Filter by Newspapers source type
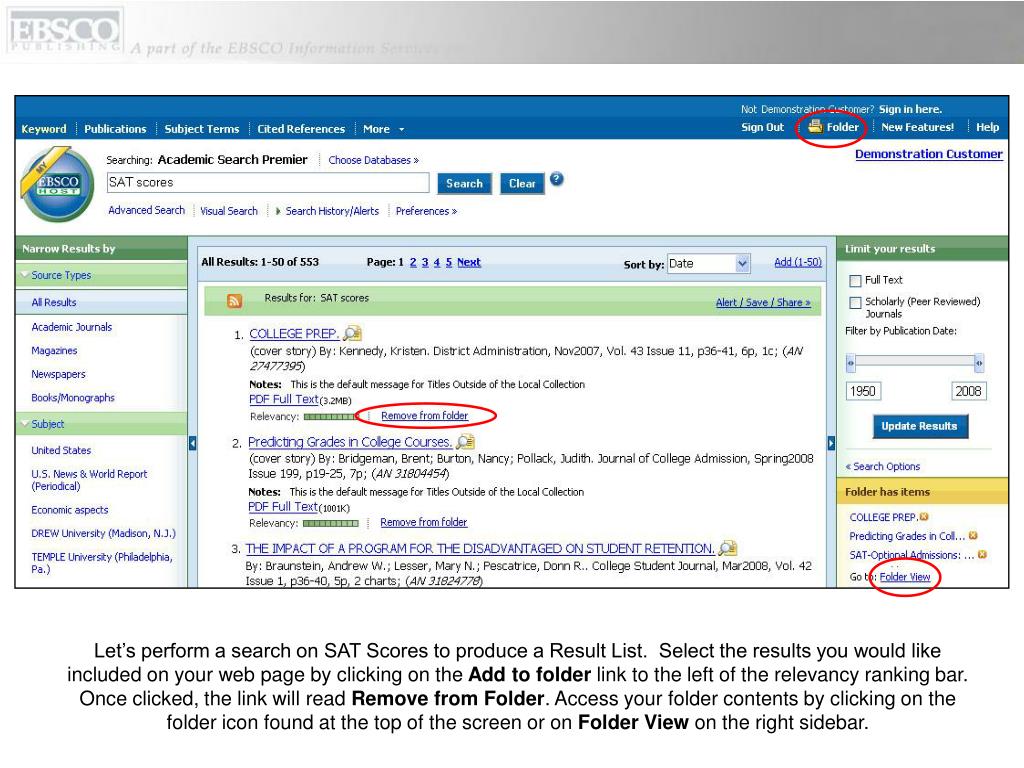The width and height of the screenshot is (1024, 768). click(58, 374)
